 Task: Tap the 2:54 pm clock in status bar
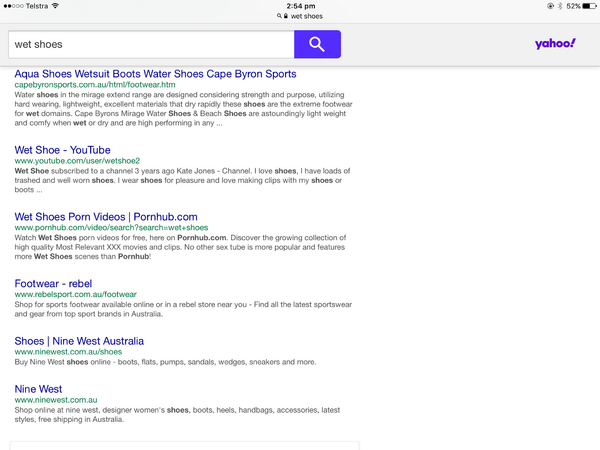[300, 6]
